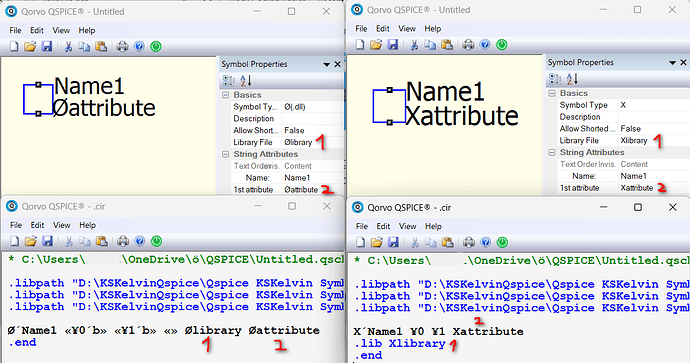Click Open folder icon in top-left window
Image resolution: width=690 pixels, height=363 pixels.
pyautogui.click(x=30, y=46)
